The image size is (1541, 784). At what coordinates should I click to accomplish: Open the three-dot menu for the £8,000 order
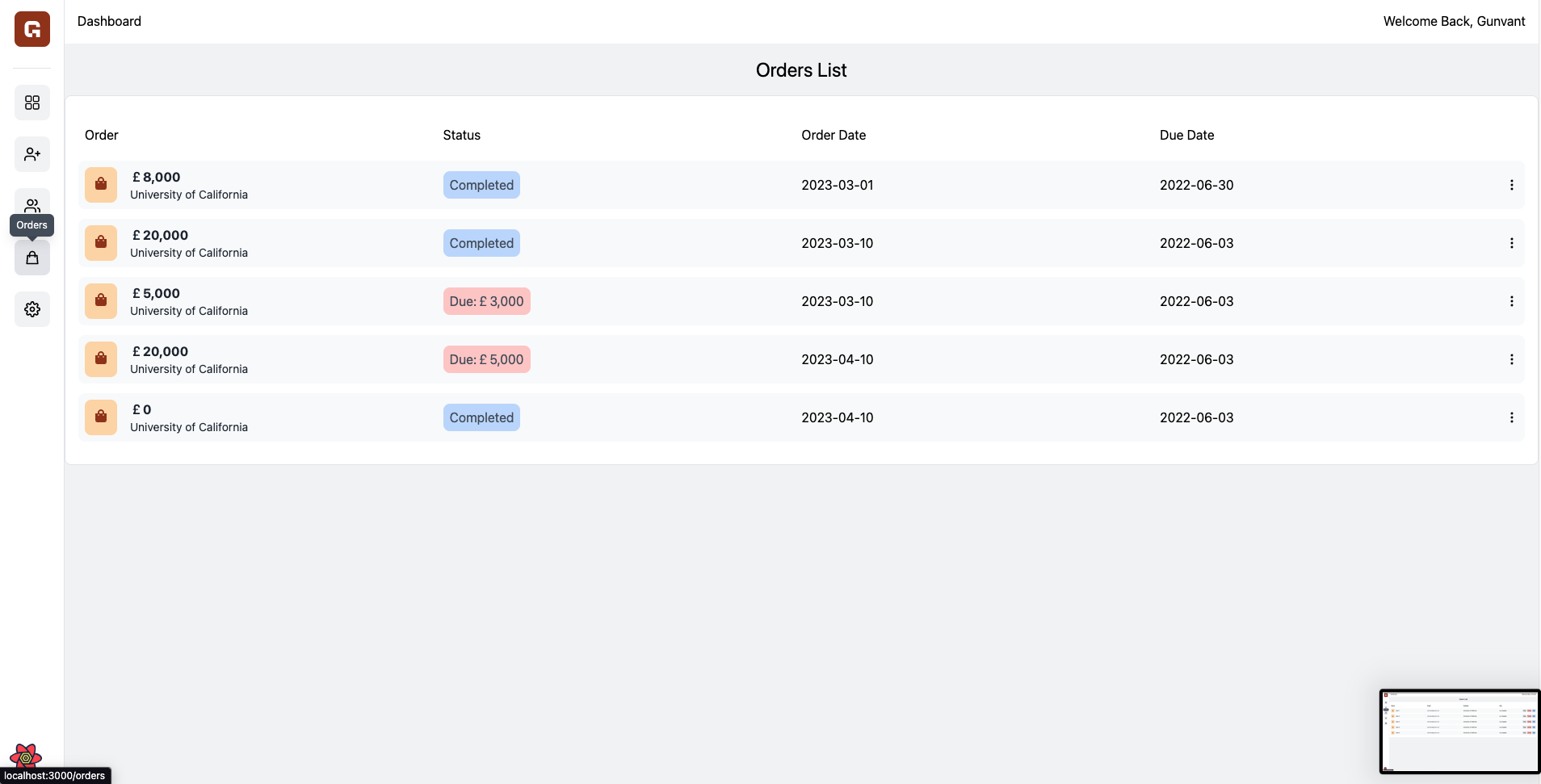pyautogui.click(x=1512, y=185)
